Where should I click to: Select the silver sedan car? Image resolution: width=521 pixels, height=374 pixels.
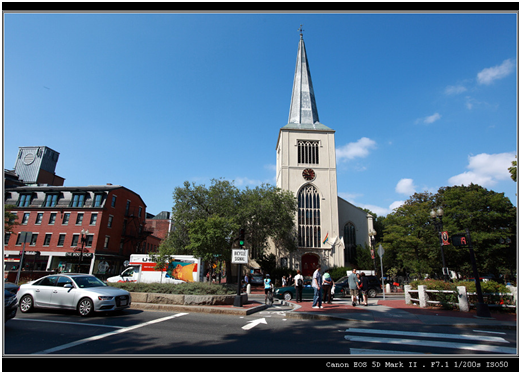point(73,294)
